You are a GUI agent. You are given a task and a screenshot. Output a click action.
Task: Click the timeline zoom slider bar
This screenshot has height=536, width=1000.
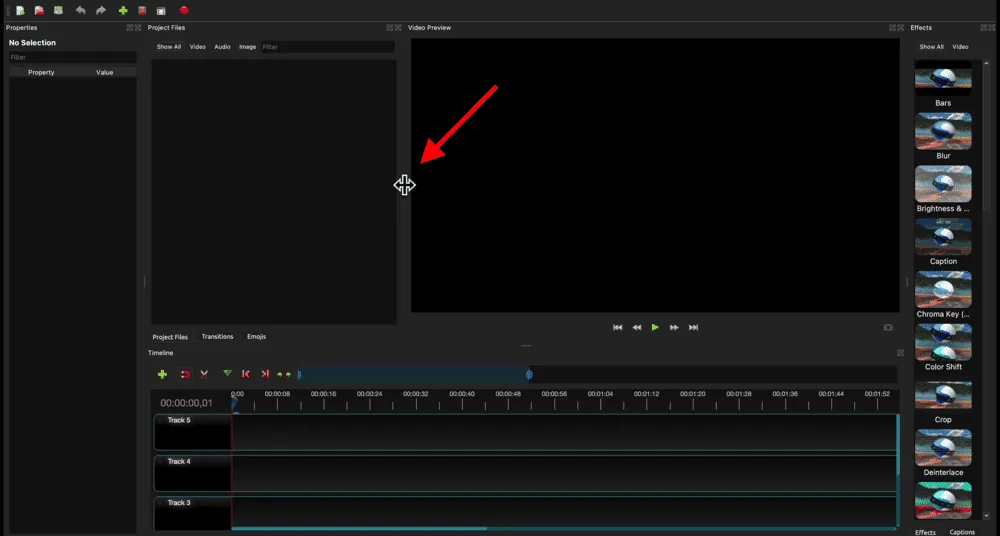tap(414, 374)
